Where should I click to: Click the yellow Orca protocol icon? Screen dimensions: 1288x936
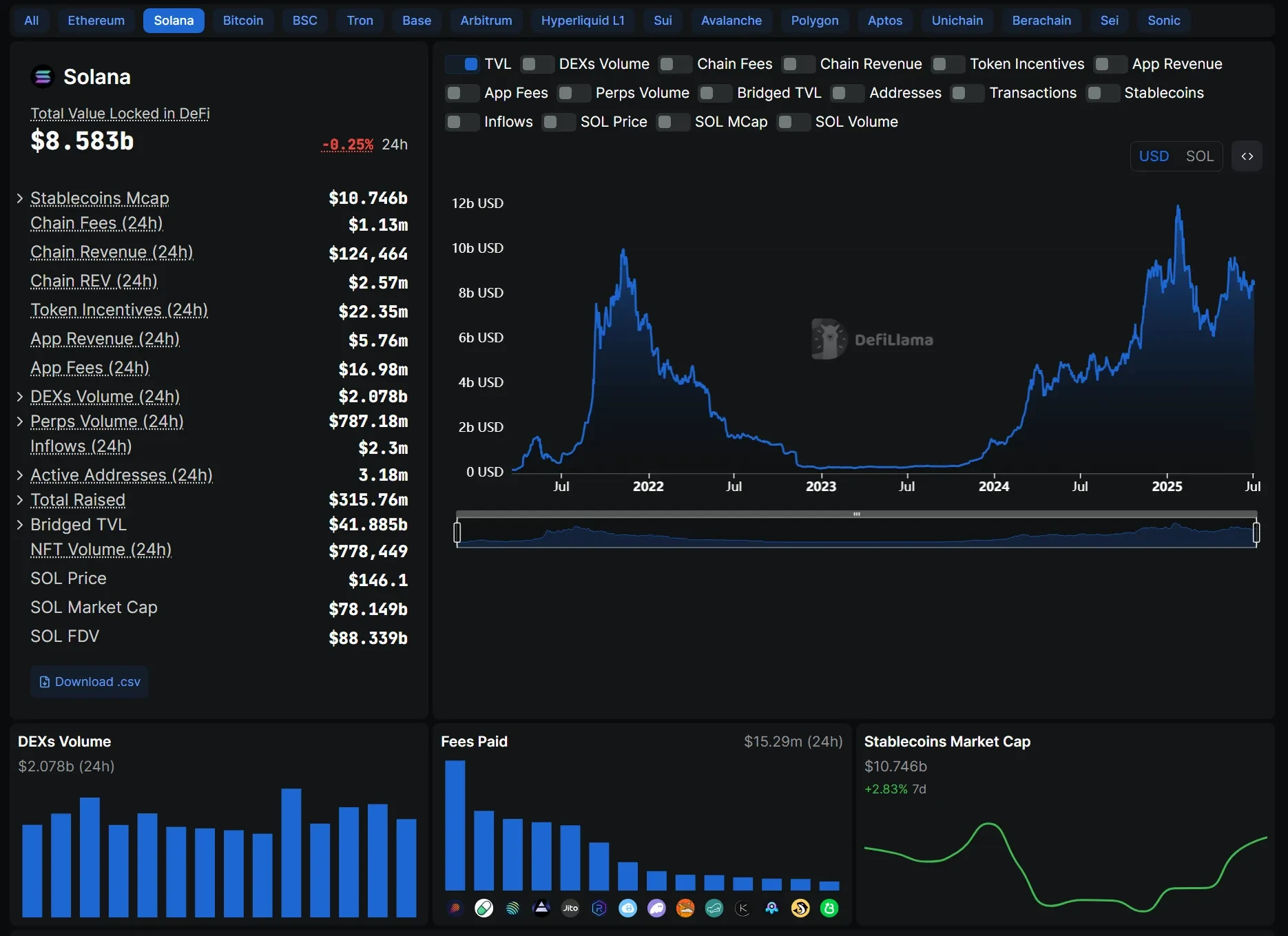click(x=800, y=908)
